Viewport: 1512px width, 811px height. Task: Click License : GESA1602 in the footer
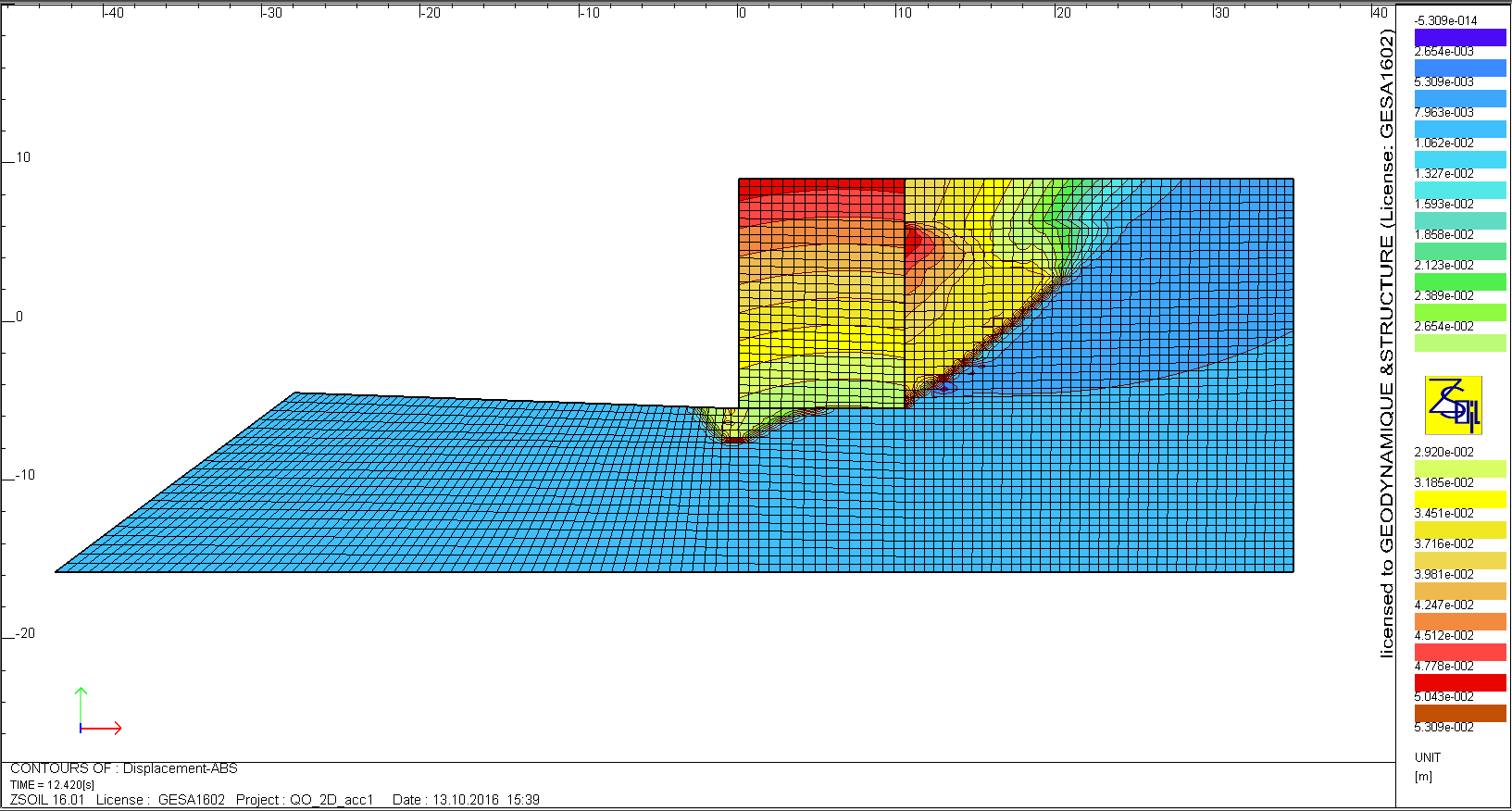coord(160,800)
